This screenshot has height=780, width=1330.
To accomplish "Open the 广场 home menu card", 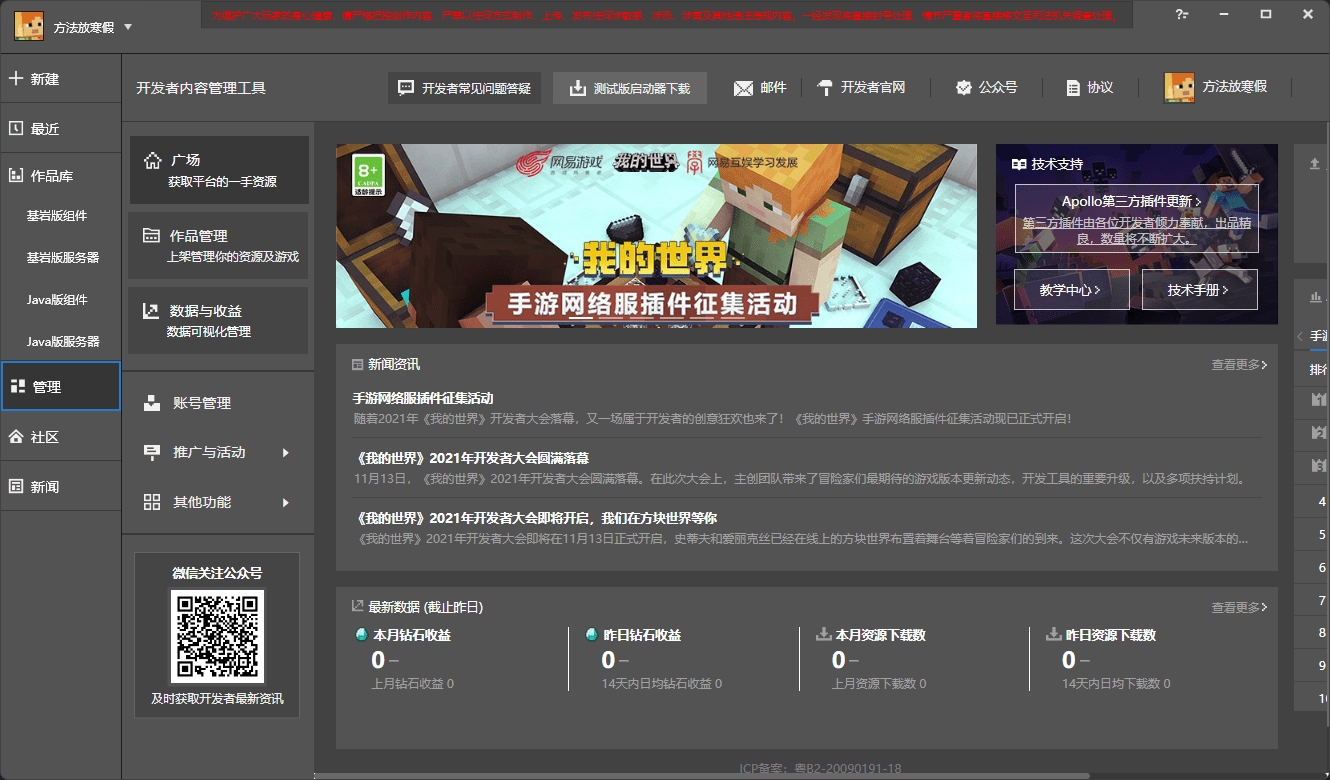I will coord(219,170).
